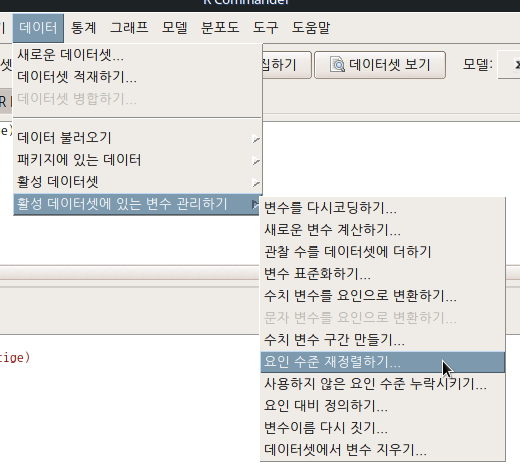Expand 활성 데이터셋에 있는 변수 관리하기 submenu

137,204
